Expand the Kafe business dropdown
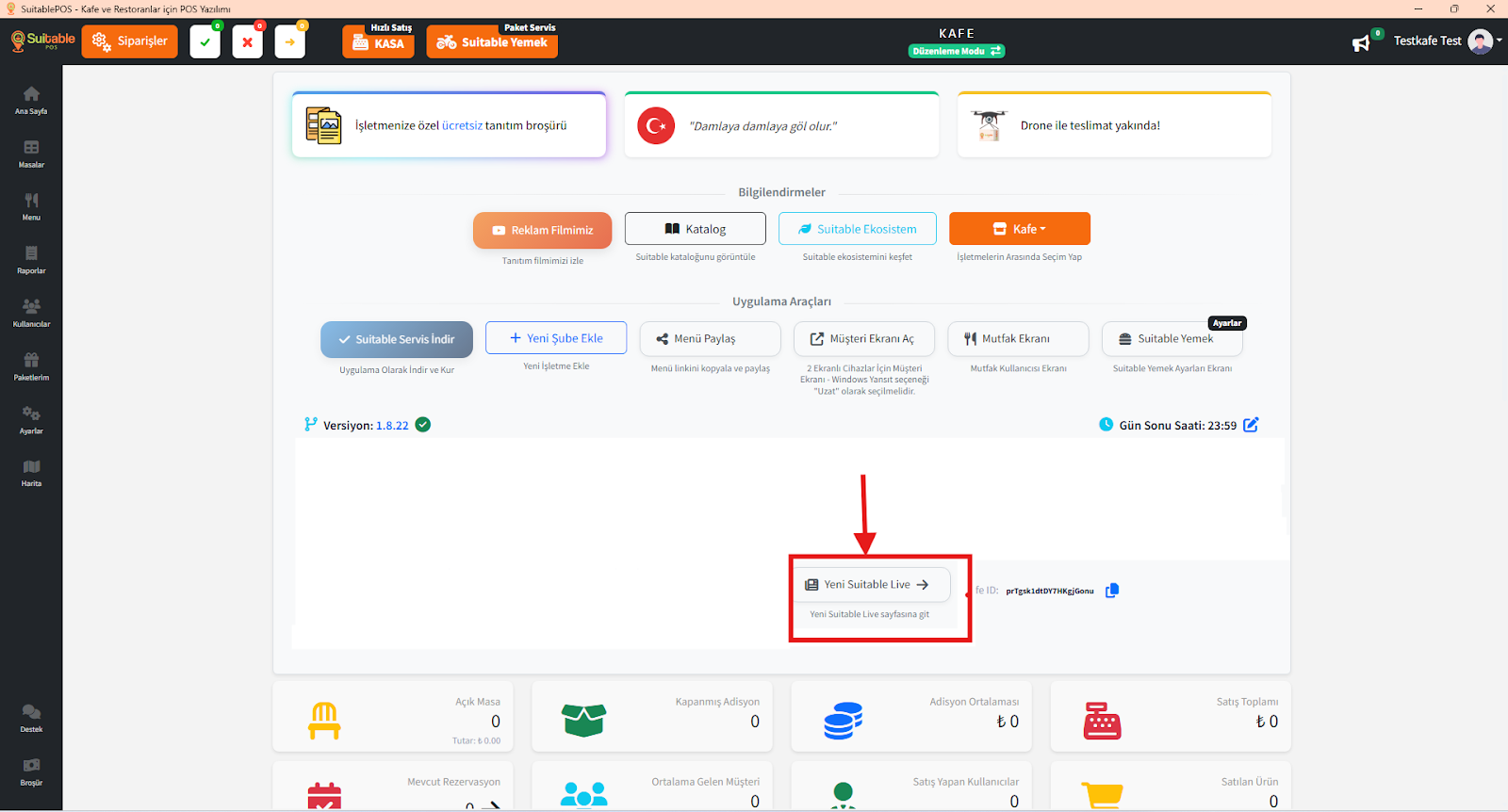 (1020, 229)
